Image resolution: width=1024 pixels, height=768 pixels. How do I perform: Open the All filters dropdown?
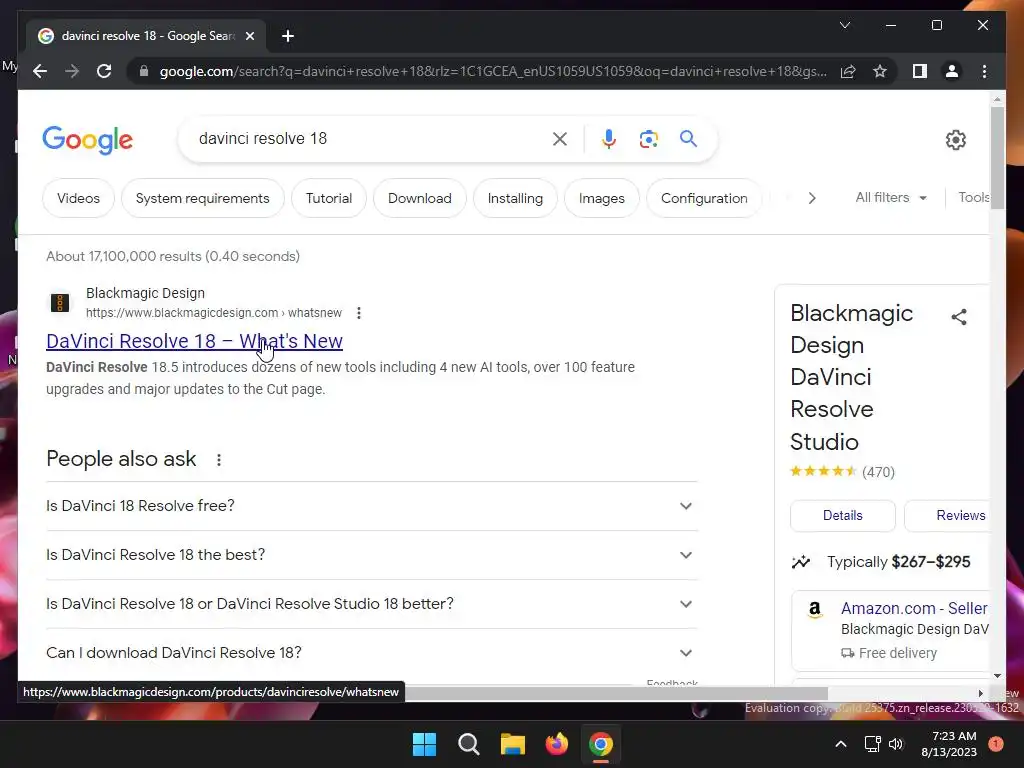click(891, 197)
